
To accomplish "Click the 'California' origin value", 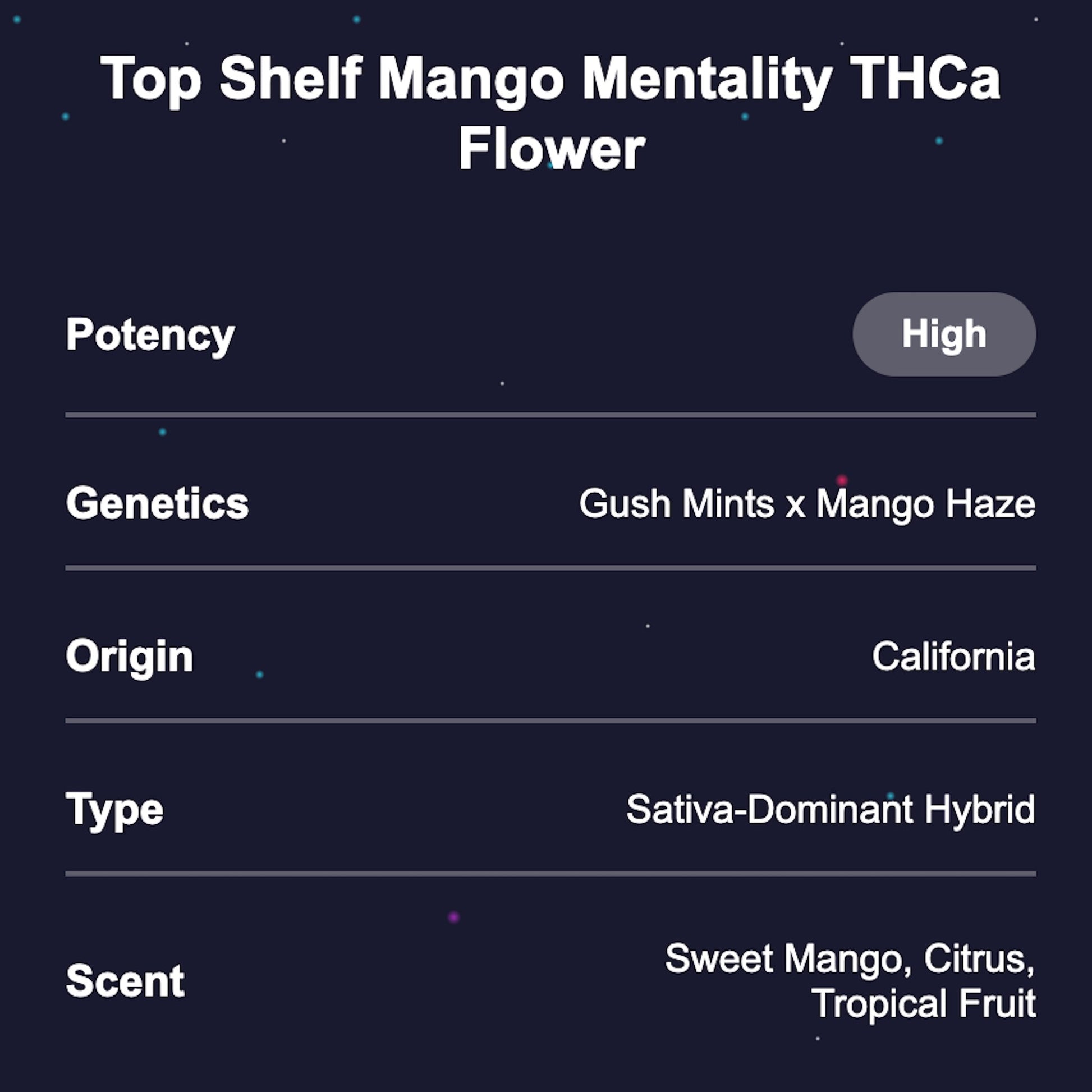I will pos(953,656).
